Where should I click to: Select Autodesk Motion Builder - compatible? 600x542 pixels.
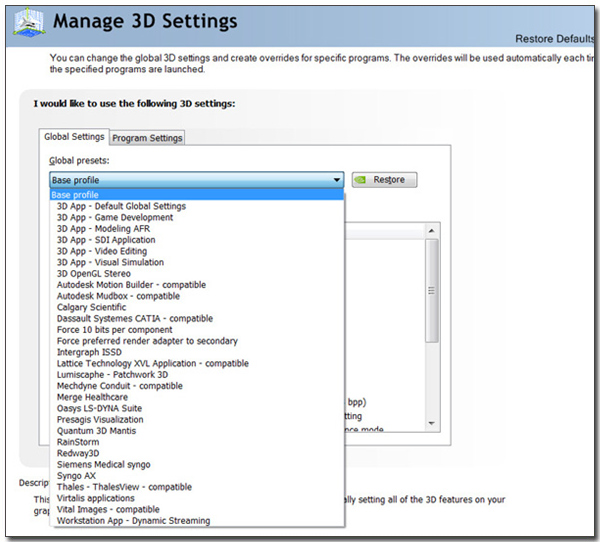pos(197,285)
